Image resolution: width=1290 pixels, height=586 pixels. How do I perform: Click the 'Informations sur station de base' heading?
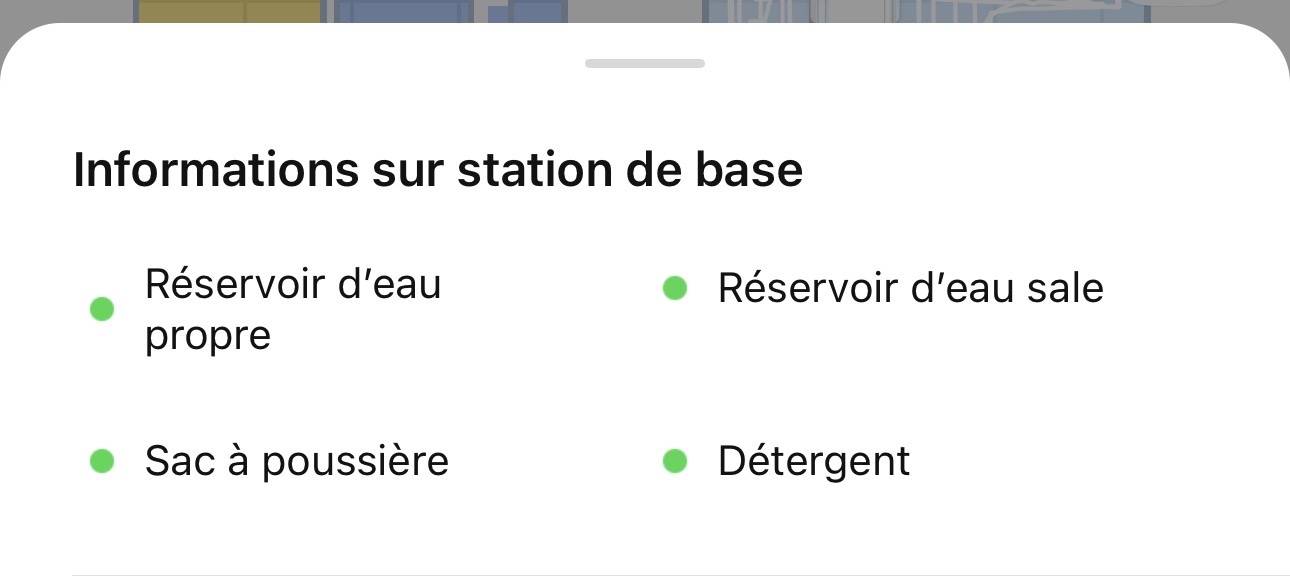coord(438,171)
